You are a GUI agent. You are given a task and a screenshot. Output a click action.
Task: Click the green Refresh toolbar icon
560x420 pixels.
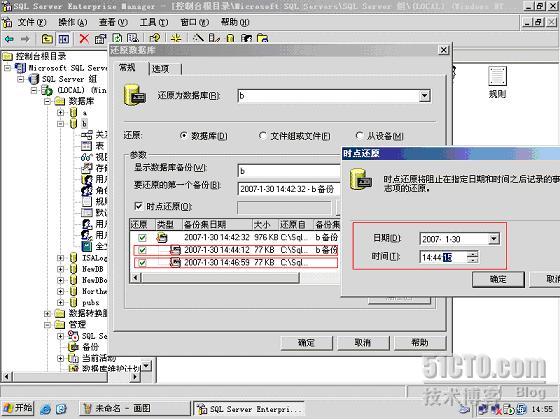pos(117,38)
